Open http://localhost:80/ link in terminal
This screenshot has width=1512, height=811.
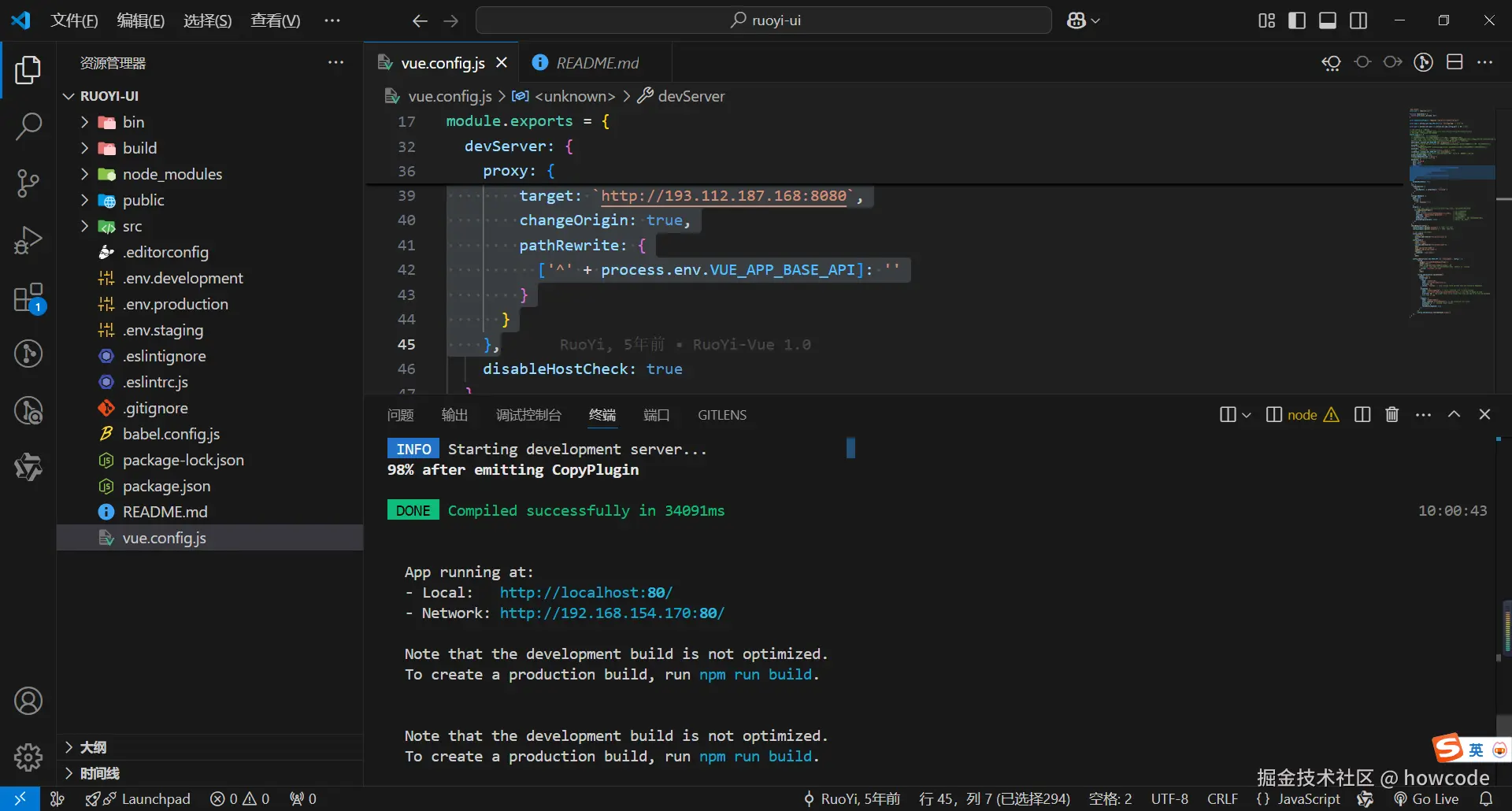pos(586,592)
